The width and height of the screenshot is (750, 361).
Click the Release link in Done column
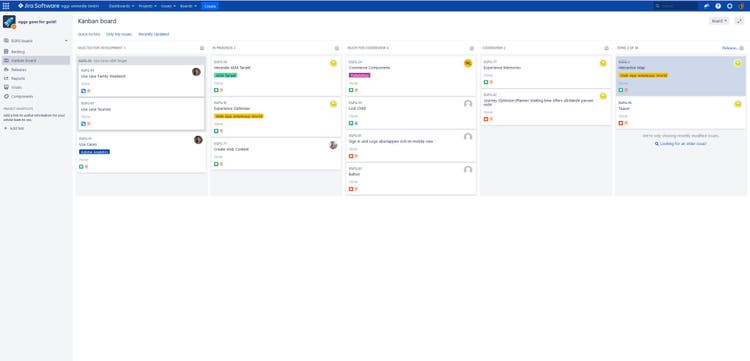[729, 48]
